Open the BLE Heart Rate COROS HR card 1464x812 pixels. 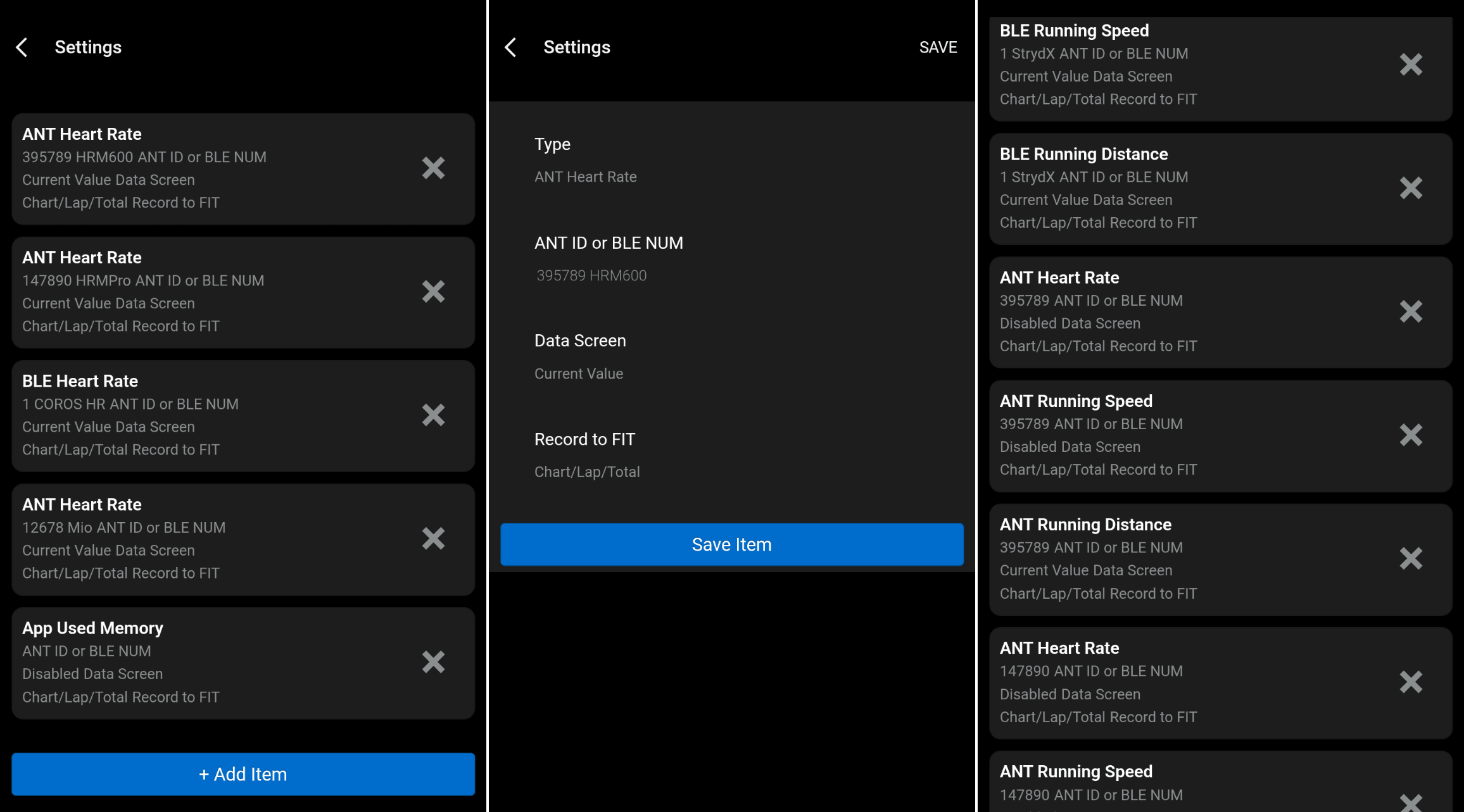243,416
